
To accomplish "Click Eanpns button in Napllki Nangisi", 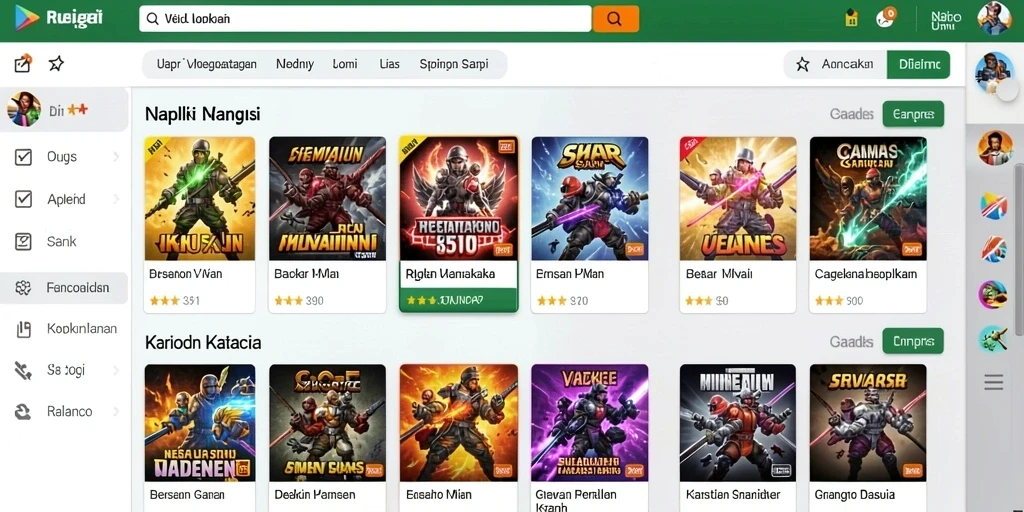I will [x=913, y=114].
